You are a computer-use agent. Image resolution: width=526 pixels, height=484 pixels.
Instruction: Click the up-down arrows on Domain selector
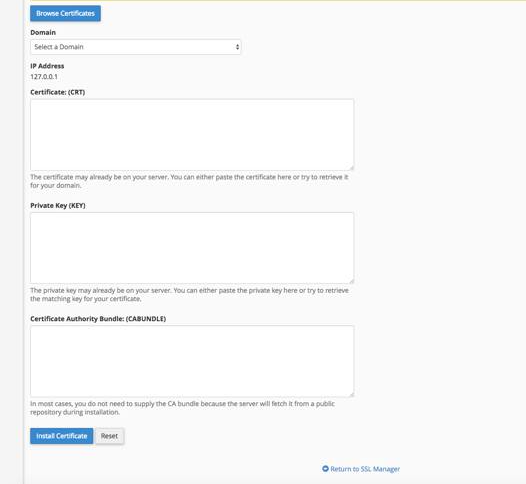point(237,47)
